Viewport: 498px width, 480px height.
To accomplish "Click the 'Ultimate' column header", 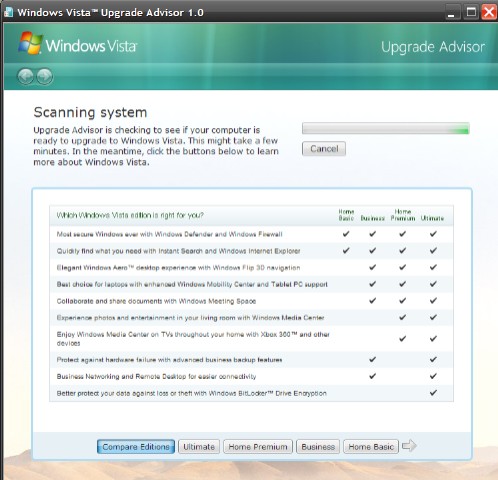I will tap(432, 218).
